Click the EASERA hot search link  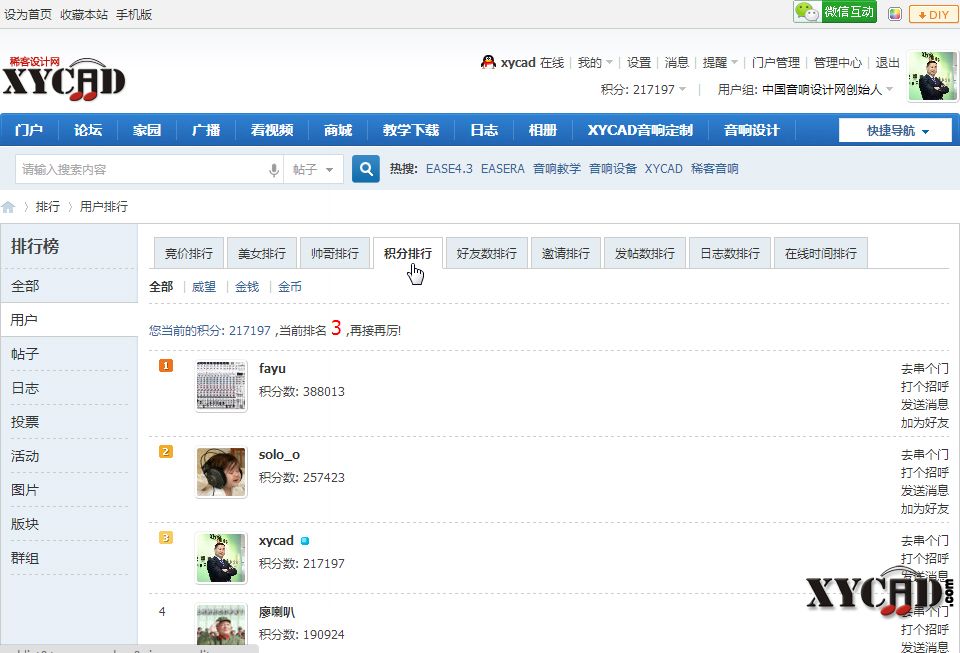[503, 169]
